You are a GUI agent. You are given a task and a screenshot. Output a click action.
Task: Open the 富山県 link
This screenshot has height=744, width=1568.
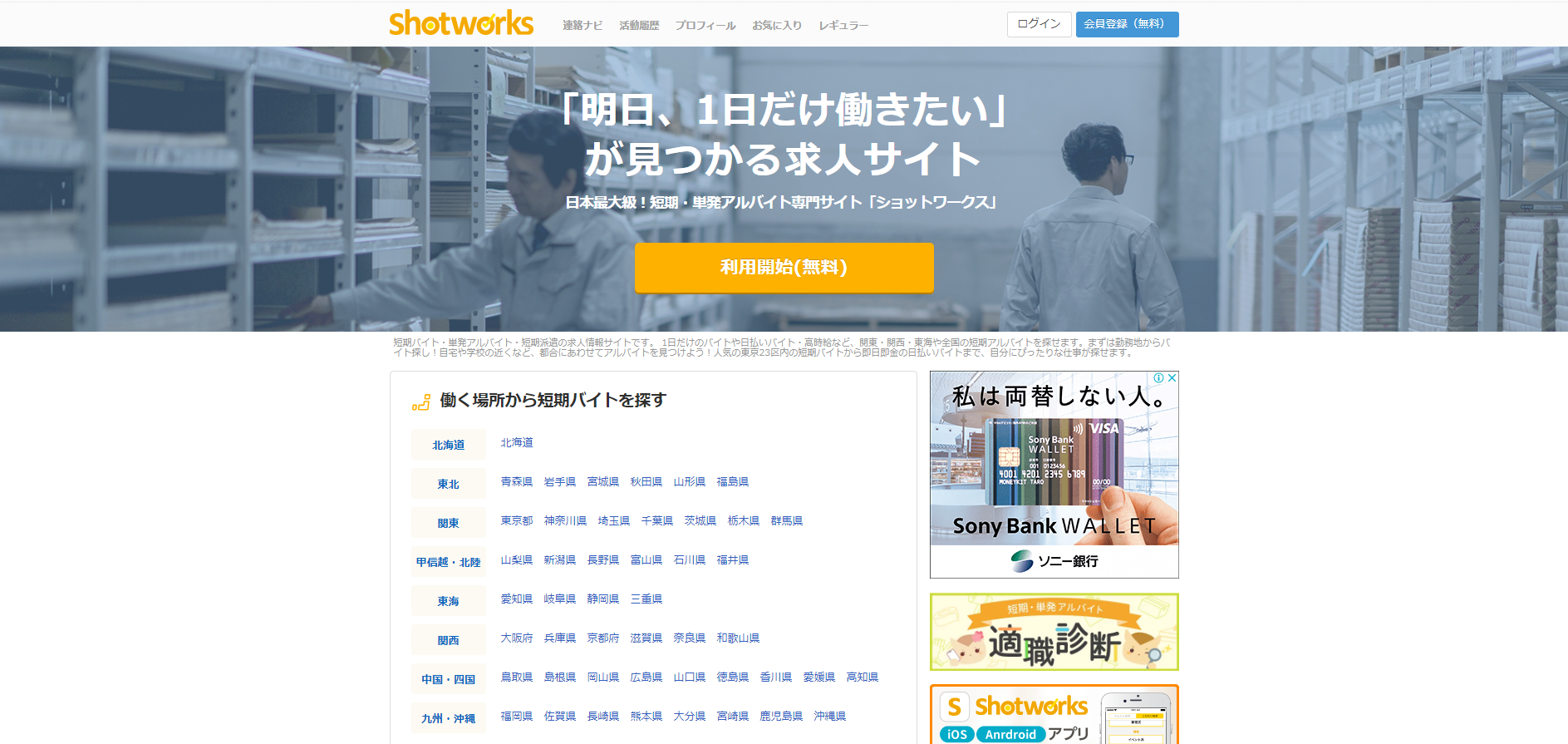click(x=646, y=559)
